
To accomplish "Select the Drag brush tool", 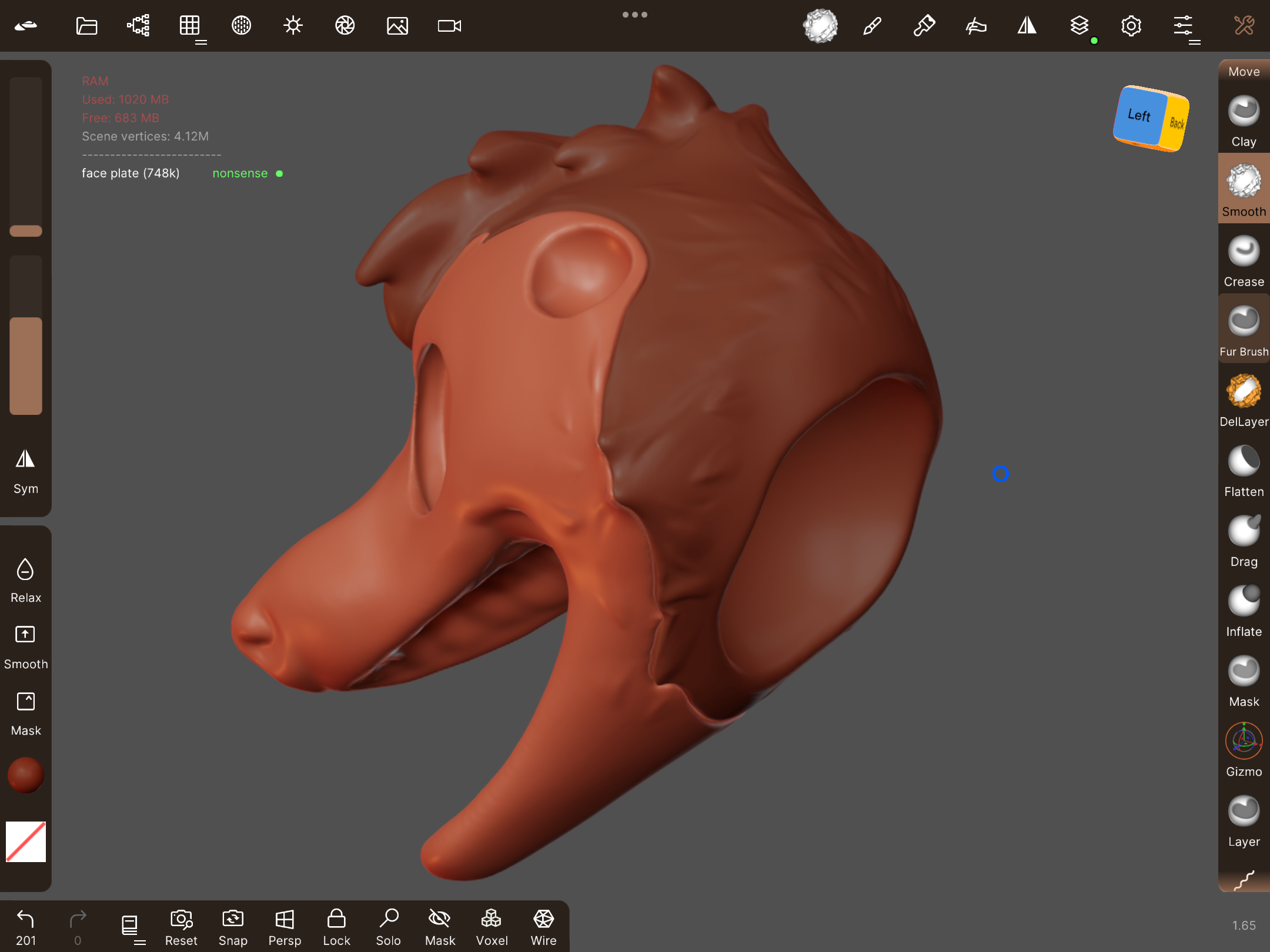I will 1244,541.
